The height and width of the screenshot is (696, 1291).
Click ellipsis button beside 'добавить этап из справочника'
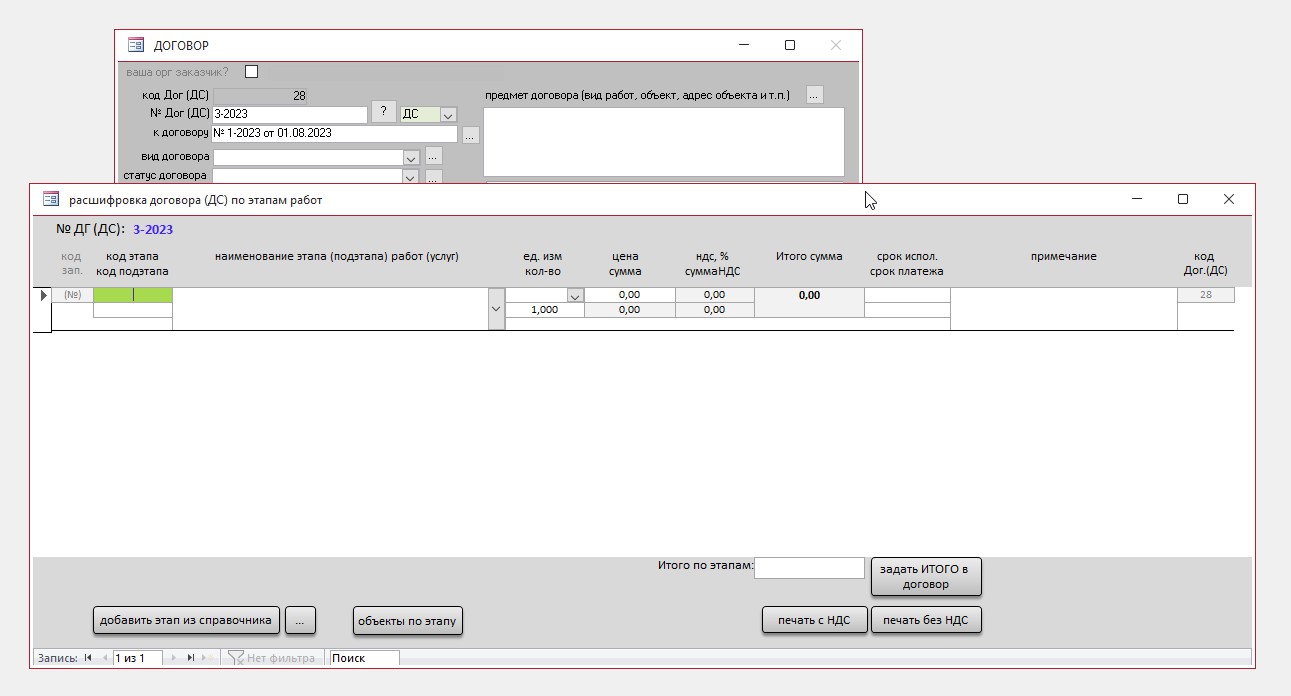click(x=300, y=621)
